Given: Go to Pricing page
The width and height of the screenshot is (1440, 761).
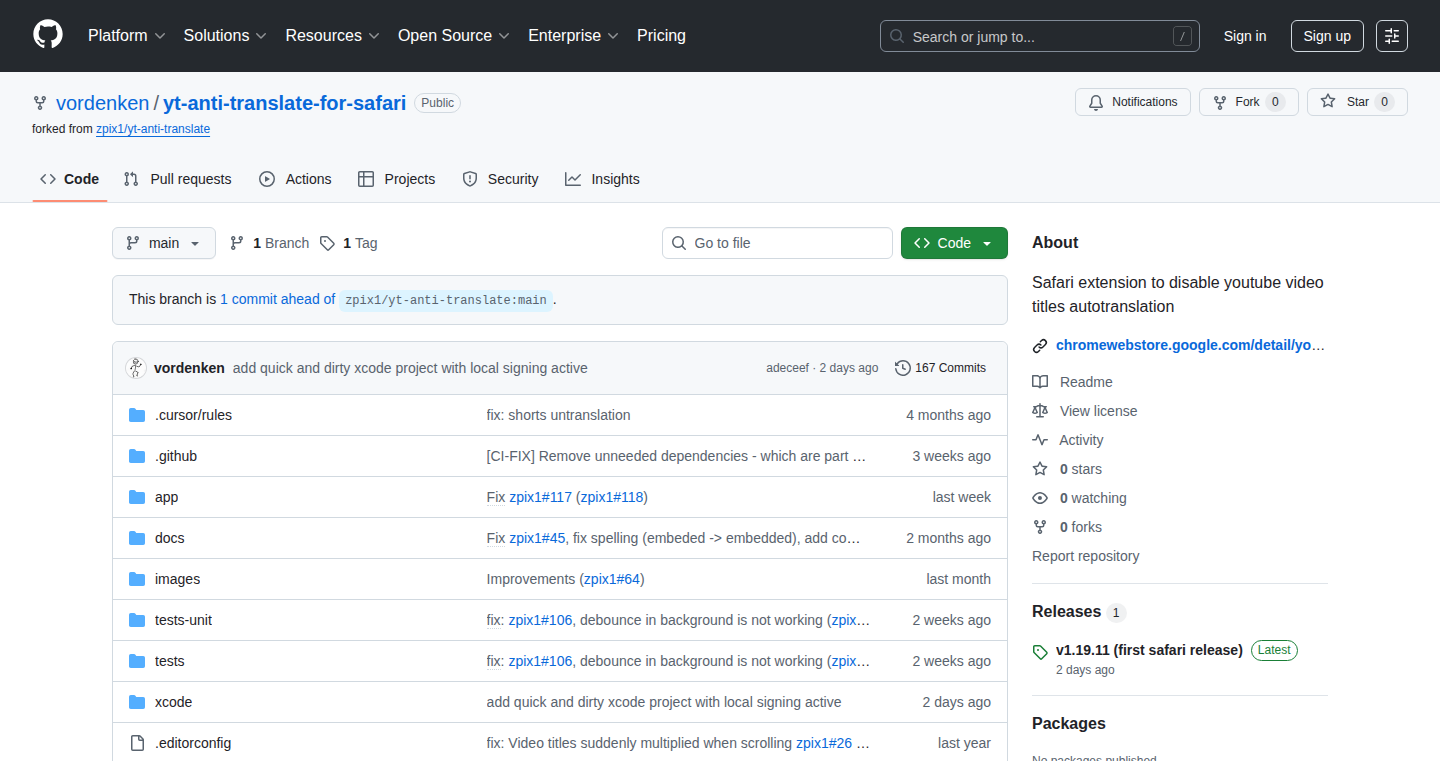Looking at the screenshot, I should (661, 36).
